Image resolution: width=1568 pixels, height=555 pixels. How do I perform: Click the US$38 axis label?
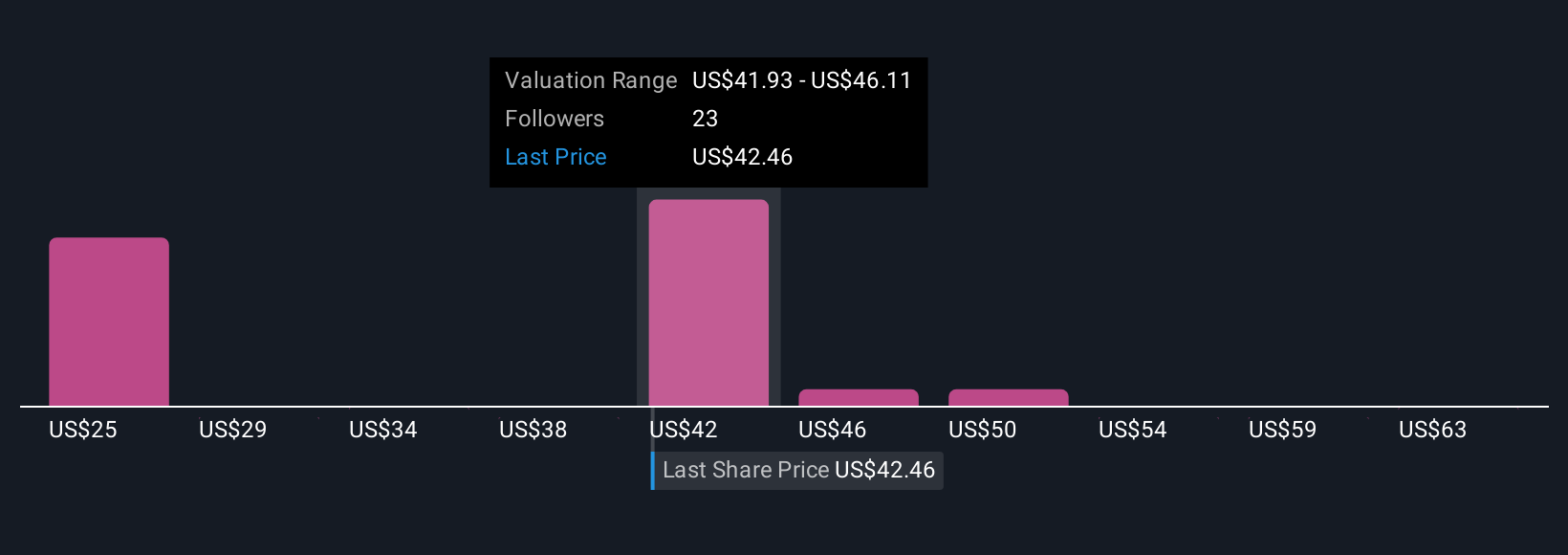point(534,430)
